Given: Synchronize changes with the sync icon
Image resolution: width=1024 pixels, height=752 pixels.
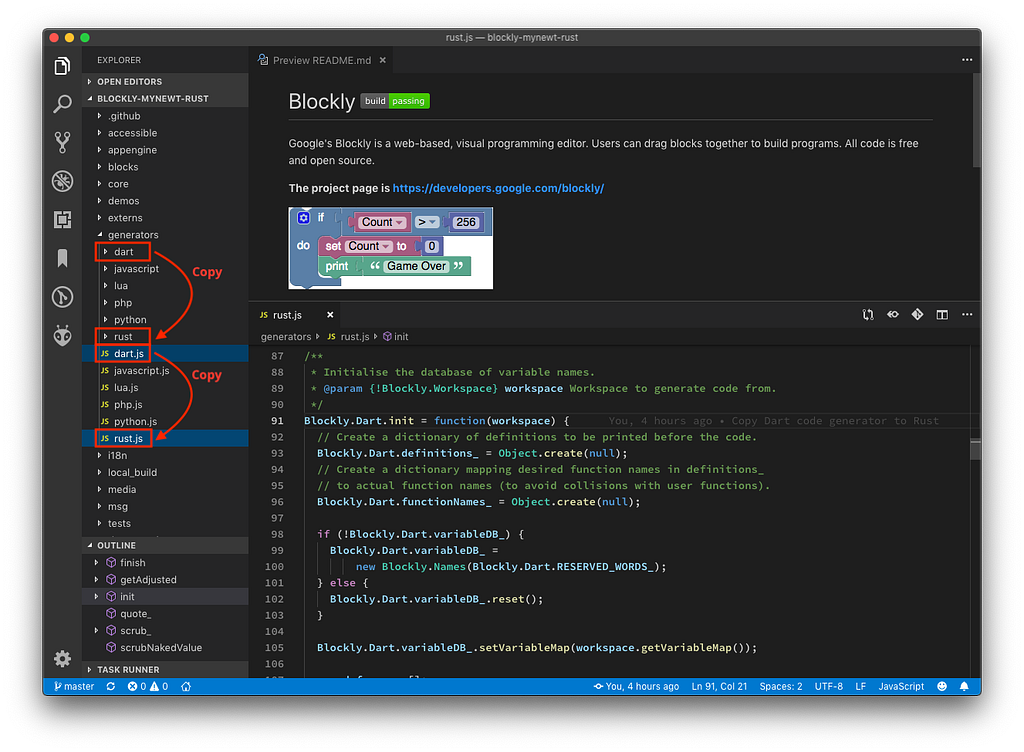Looking at the screenshot, I should 110,686.
